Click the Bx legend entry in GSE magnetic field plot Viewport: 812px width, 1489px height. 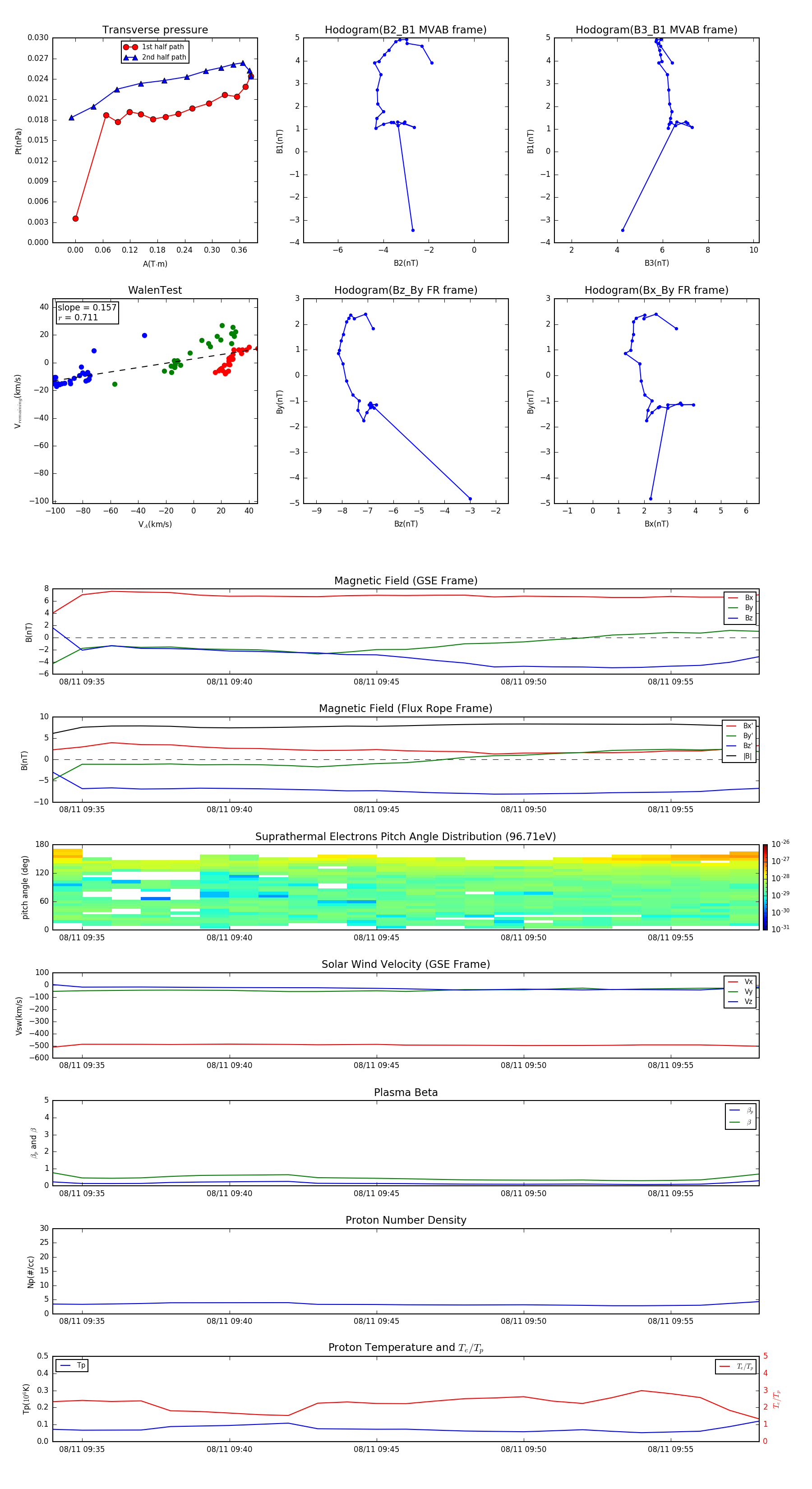(x=741, y=598)
